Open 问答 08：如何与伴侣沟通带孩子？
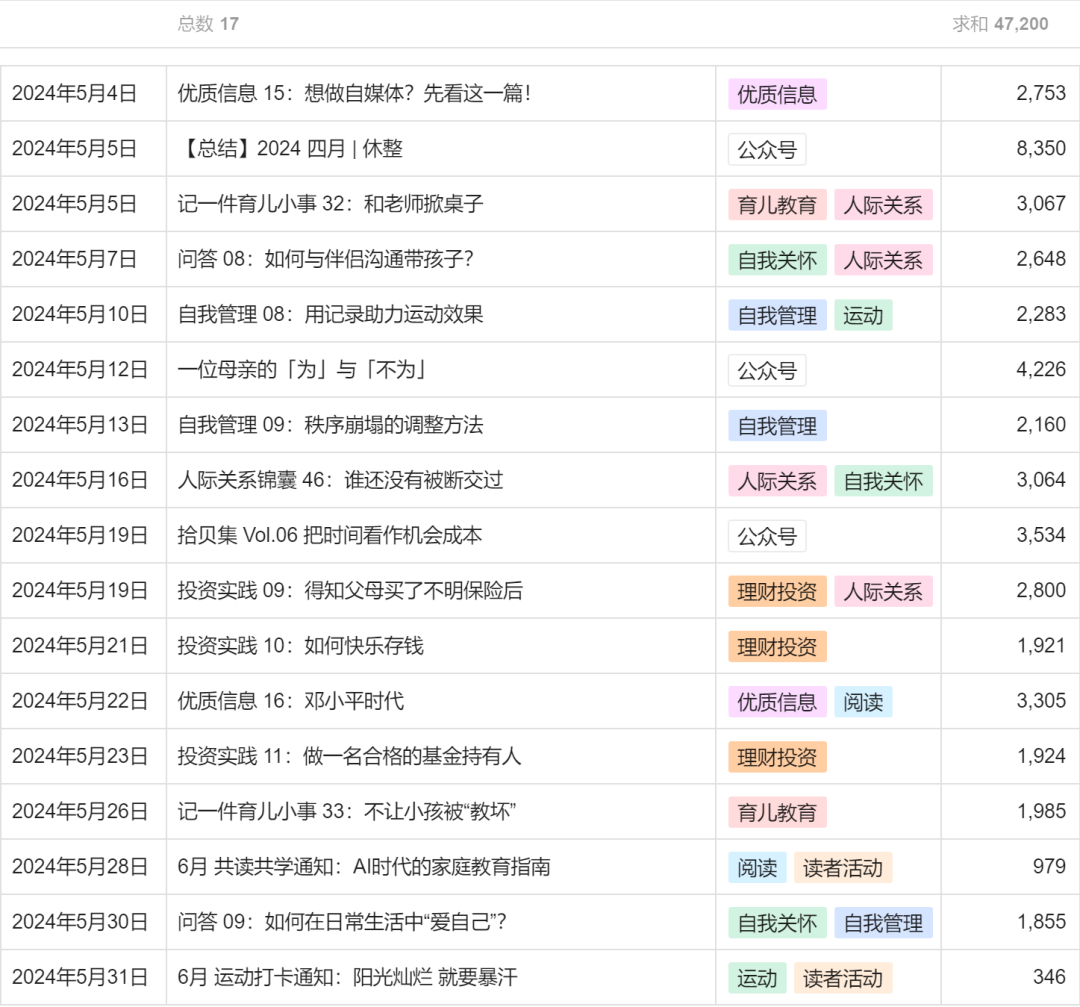The height and width of the screenshot is (1007, 1080). coord(326,259)
